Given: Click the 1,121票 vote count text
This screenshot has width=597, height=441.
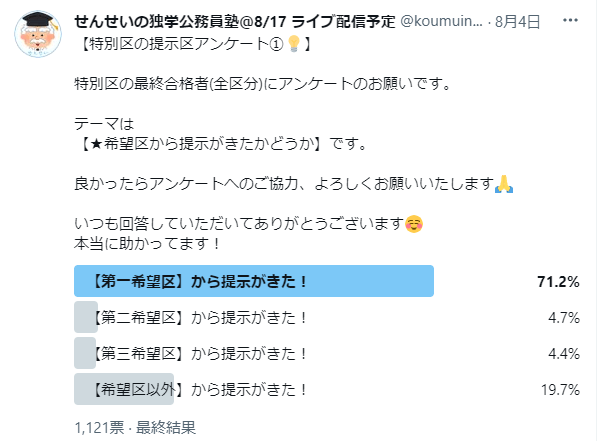Looking at the screenshot, I should [99, 428].
